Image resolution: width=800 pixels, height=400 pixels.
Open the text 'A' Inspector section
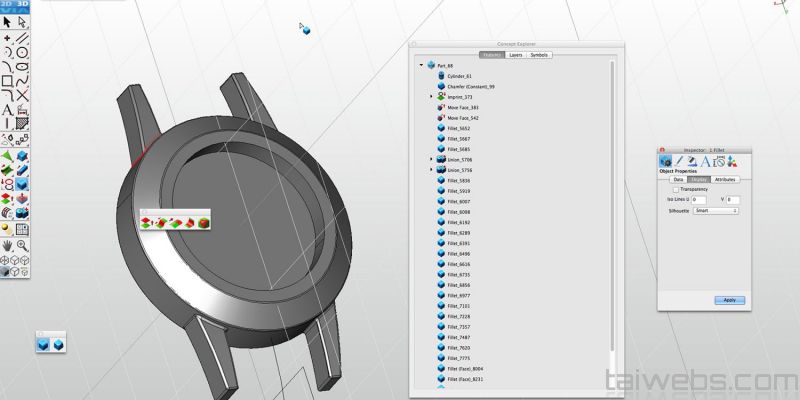point(704,161)
